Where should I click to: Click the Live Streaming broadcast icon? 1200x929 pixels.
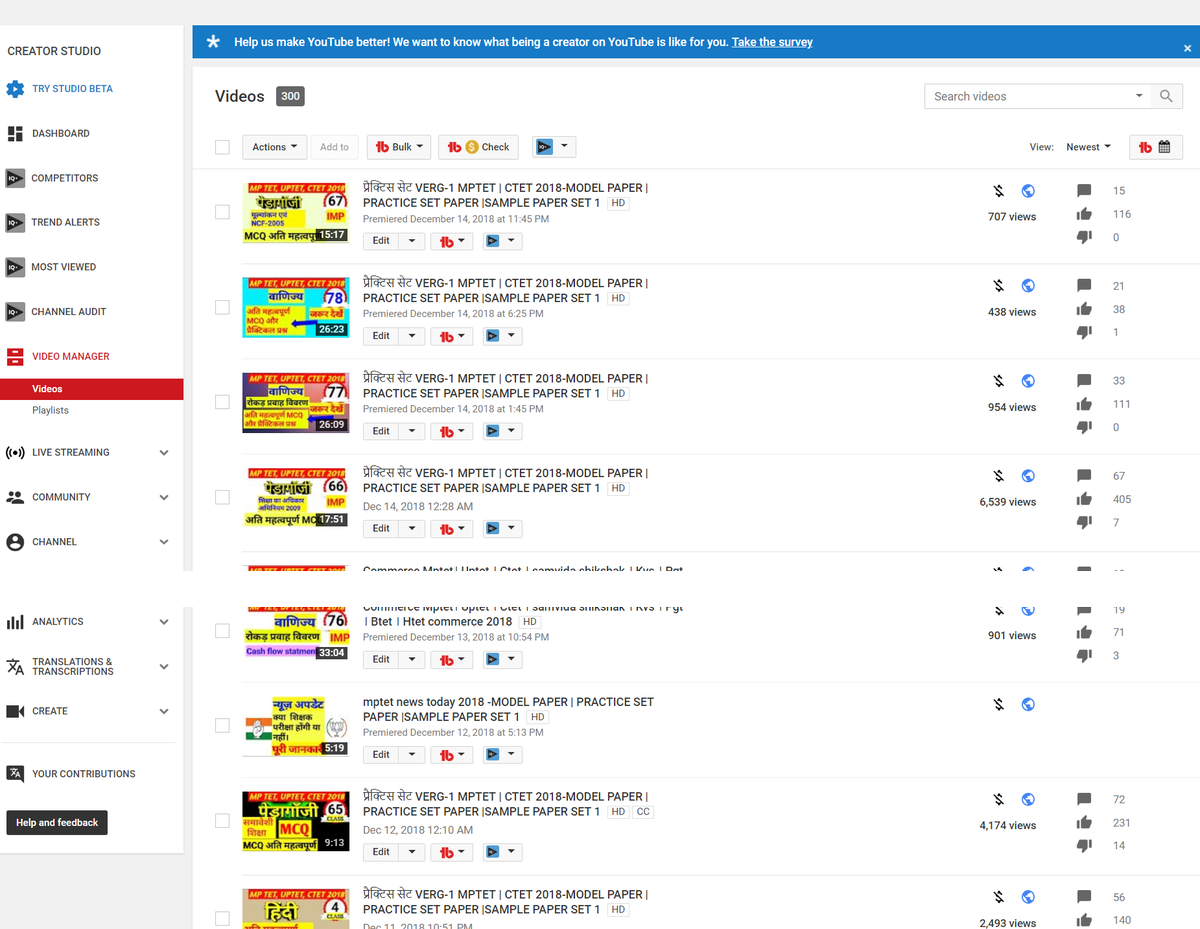pyautogui.click(x=15, y=453)
